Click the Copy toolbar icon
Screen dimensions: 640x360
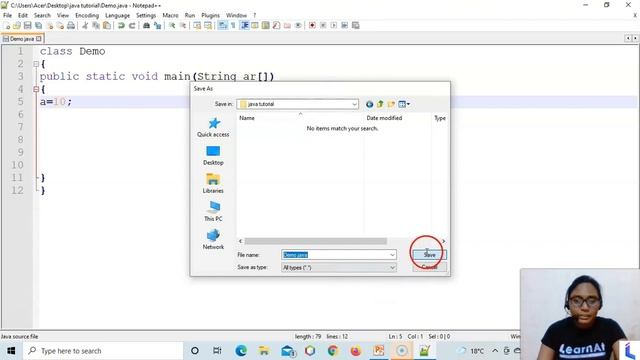point(96,25)
